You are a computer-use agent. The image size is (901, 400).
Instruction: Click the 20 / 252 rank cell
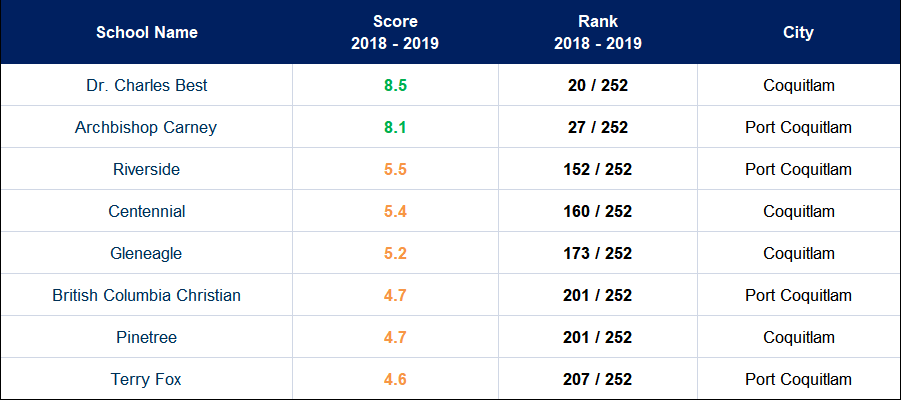tap(598, 85)
